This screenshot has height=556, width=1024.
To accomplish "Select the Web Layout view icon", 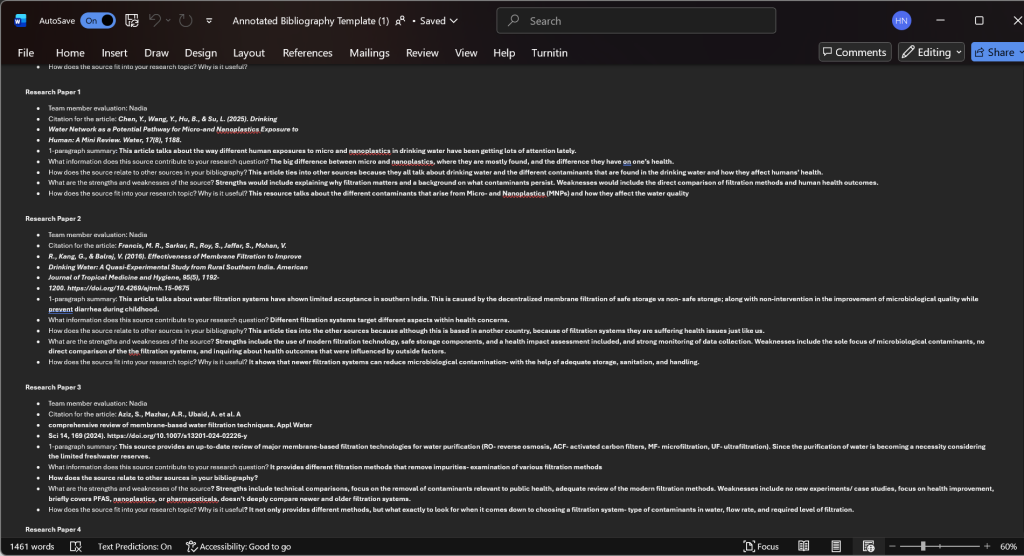I will pyautogui.click(x=863, y=547).
